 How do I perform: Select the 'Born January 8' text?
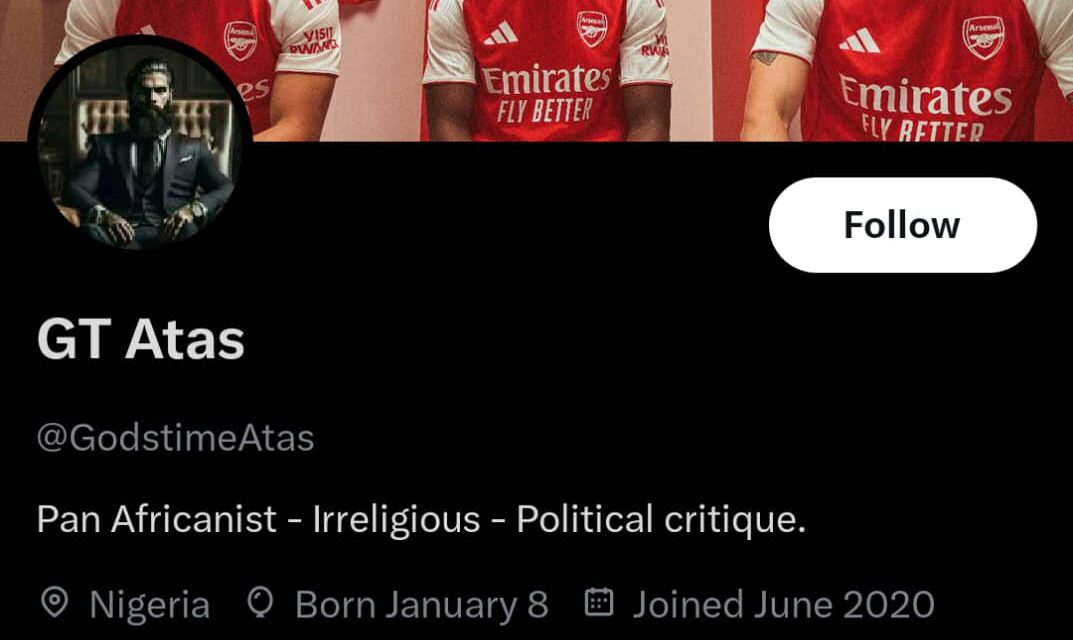coord(422,605)
